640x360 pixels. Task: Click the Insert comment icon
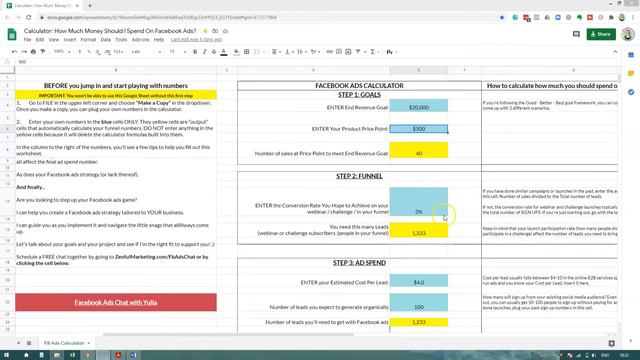(x=339, y=52)
